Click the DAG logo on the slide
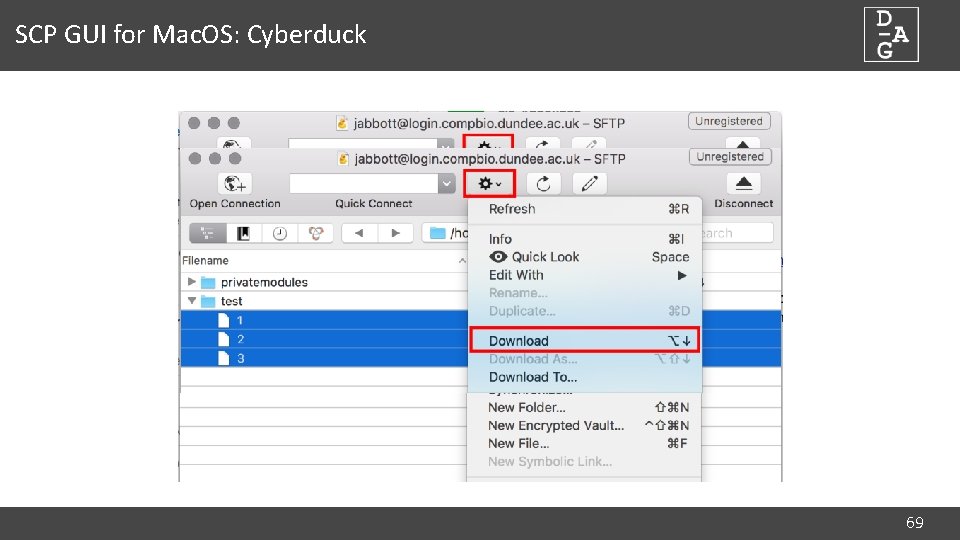960x540 pixels. coord(891,34)
